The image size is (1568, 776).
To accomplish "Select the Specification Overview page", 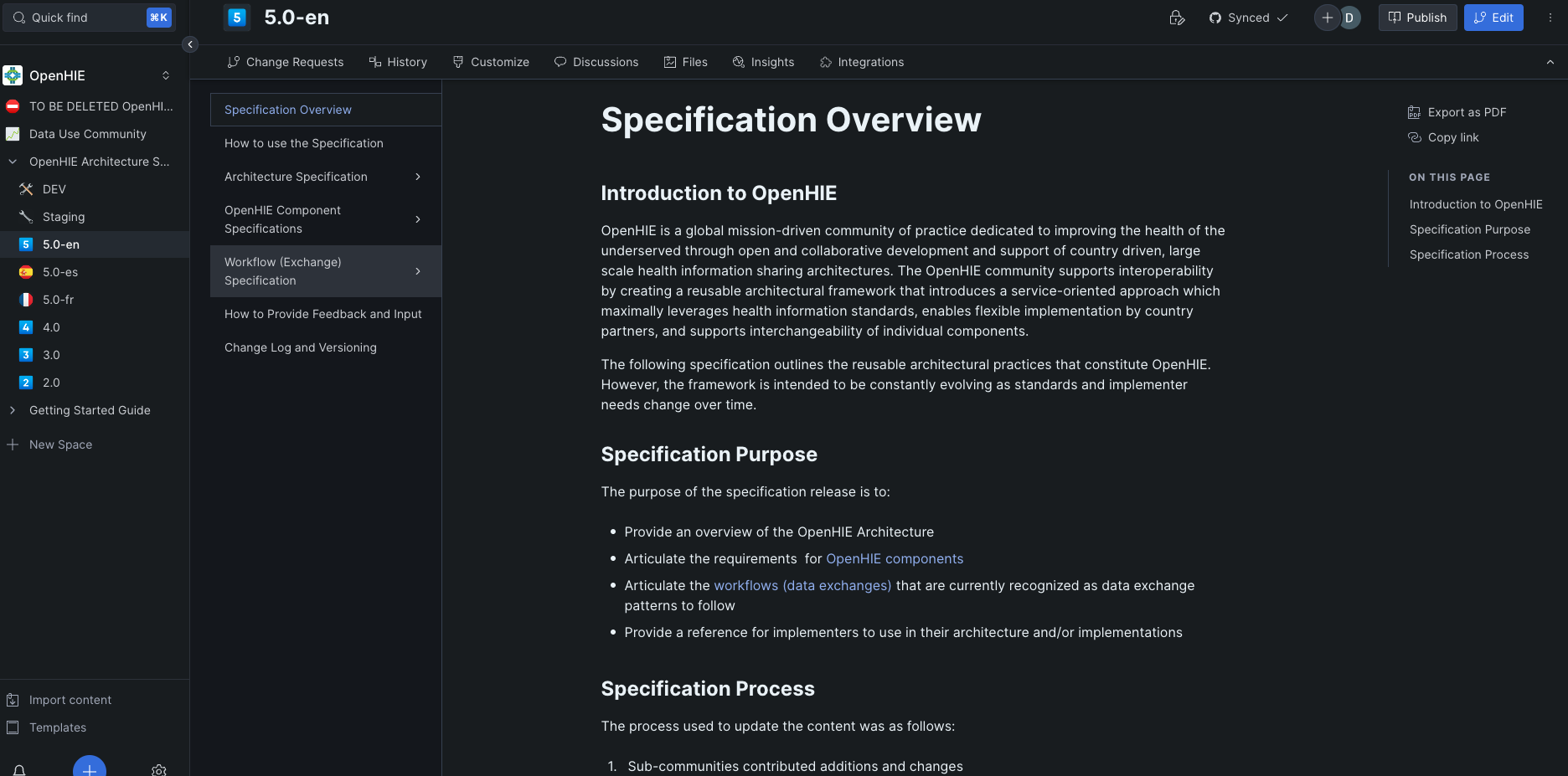I will (x=326, y=110).
